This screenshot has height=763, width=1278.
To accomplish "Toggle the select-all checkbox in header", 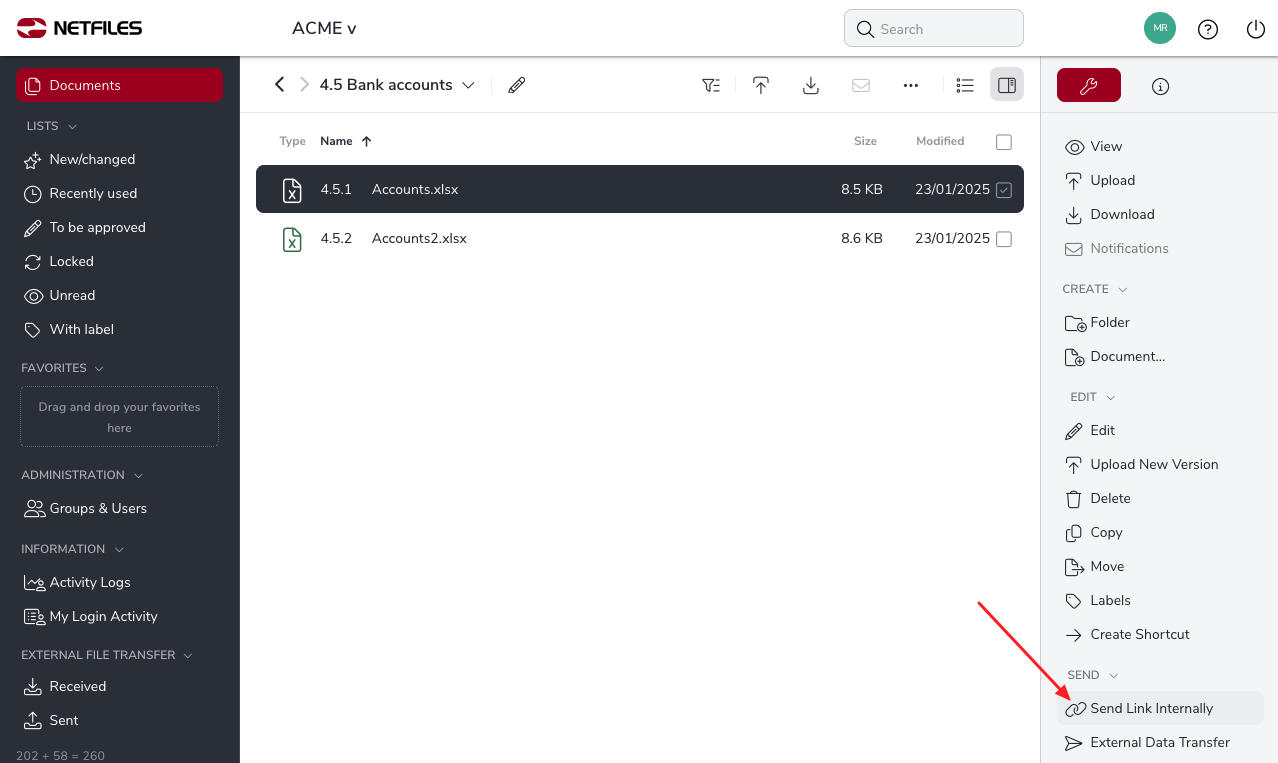I will tap(1004, 142).
